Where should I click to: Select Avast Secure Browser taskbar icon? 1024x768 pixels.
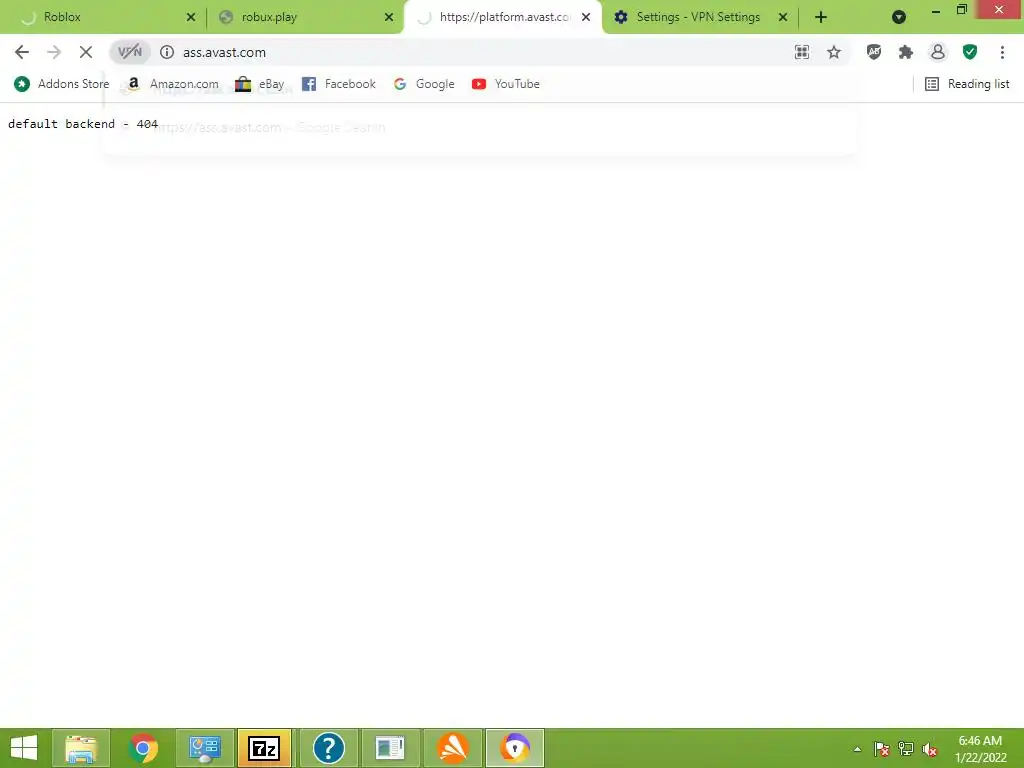[x=515, y=748]
